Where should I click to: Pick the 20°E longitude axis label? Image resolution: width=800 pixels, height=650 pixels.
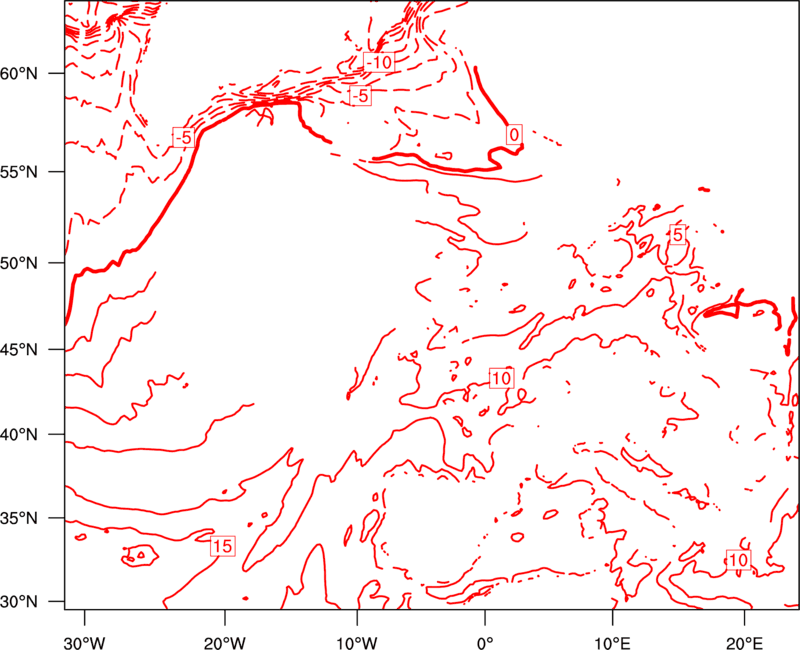(x=744, y=643)
